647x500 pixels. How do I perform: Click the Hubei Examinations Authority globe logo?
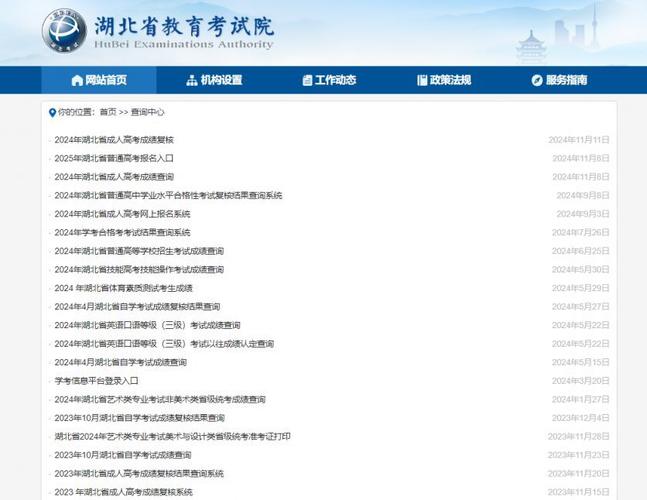click(64, 31)
